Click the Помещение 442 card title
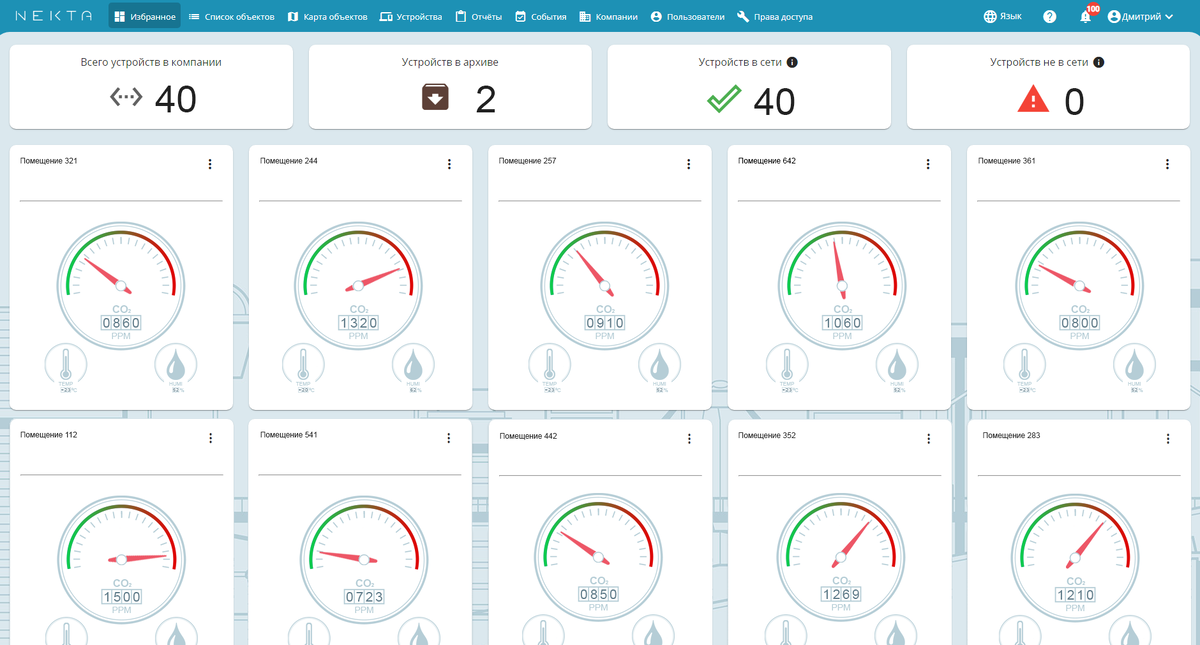Screen dimensions: 1200x645 (x=528, y=436)
